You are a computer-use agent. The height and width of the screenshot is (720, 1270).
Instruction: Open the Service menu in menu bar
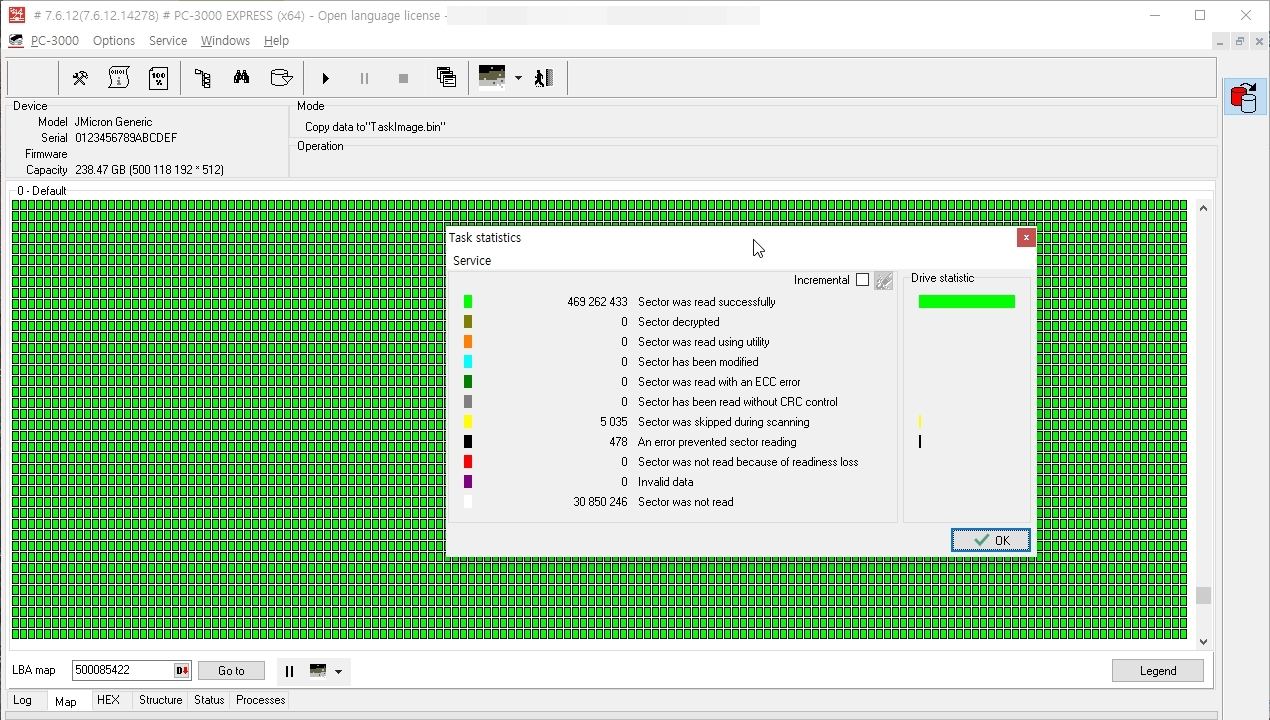click(x=168, y=41)
